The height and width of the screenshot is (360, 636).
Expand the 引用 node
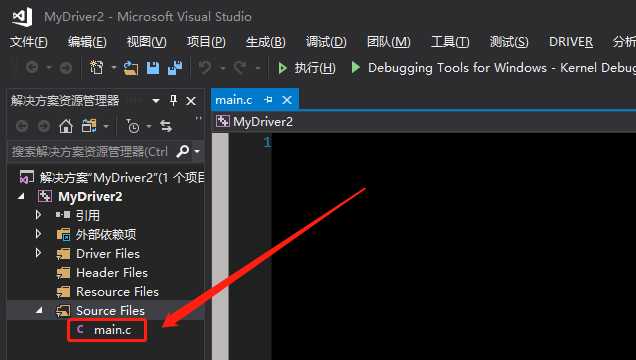(x=38, y=215)
